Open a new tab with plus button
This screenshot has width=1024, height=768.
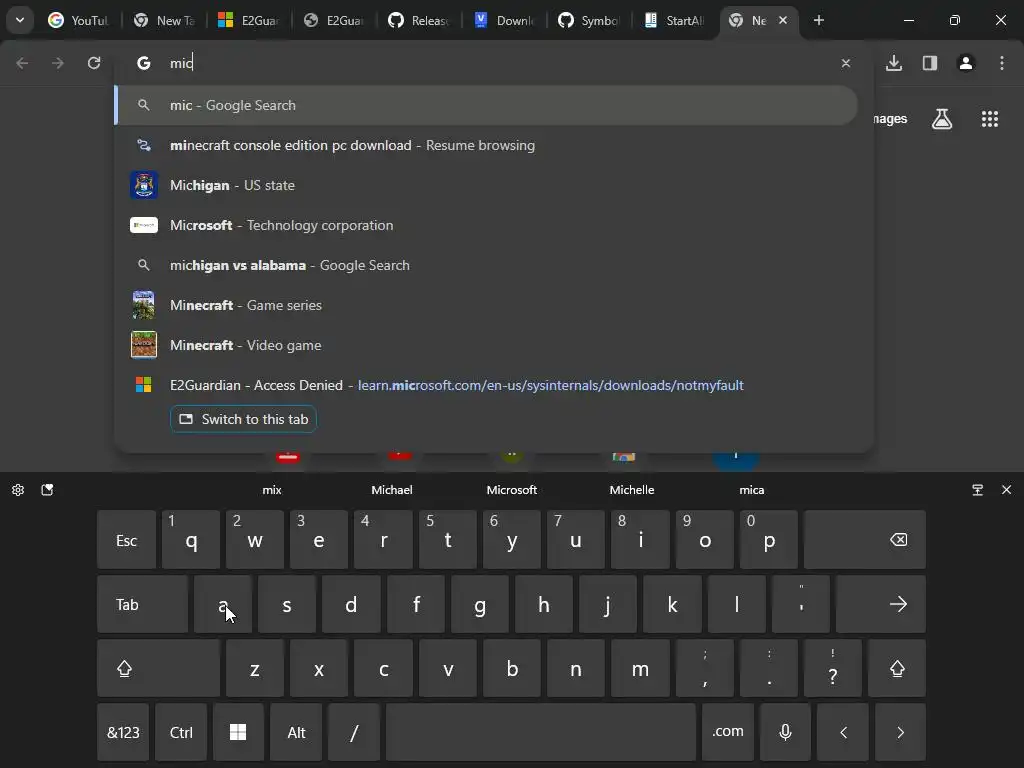coord(818,20)
